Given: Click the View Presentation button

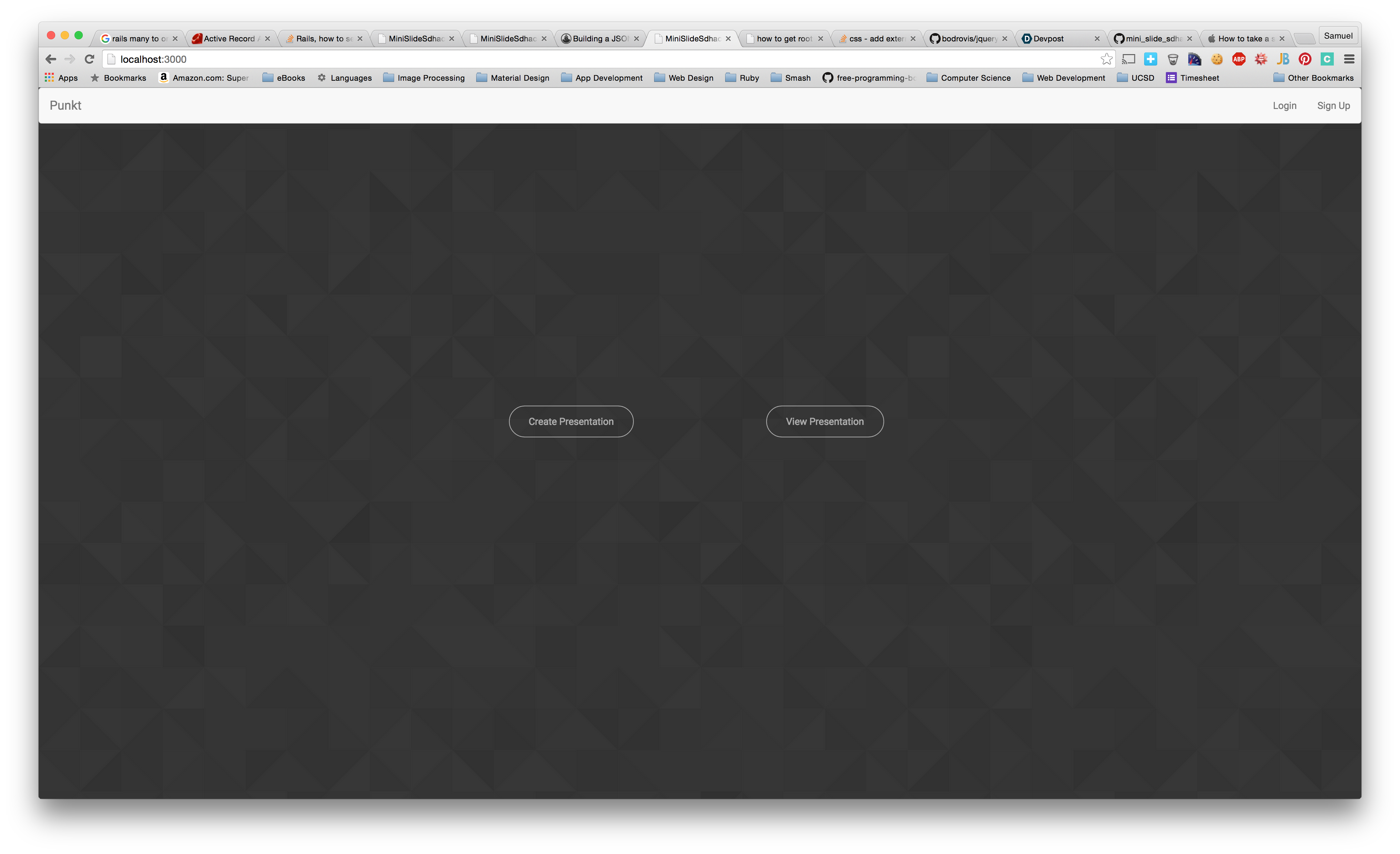Looking at the screenshot, I should click(x=824, y=421).
